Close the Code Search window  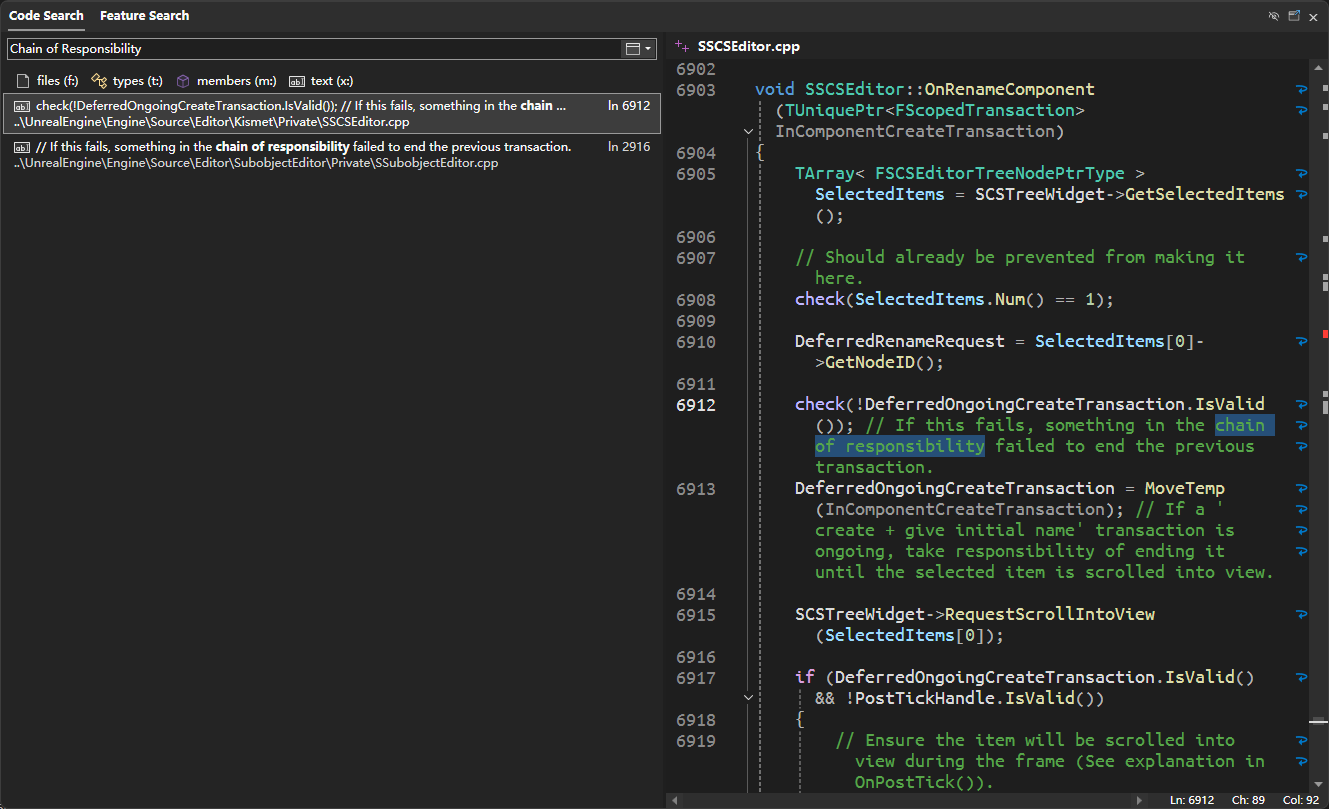click(1314, 16)
